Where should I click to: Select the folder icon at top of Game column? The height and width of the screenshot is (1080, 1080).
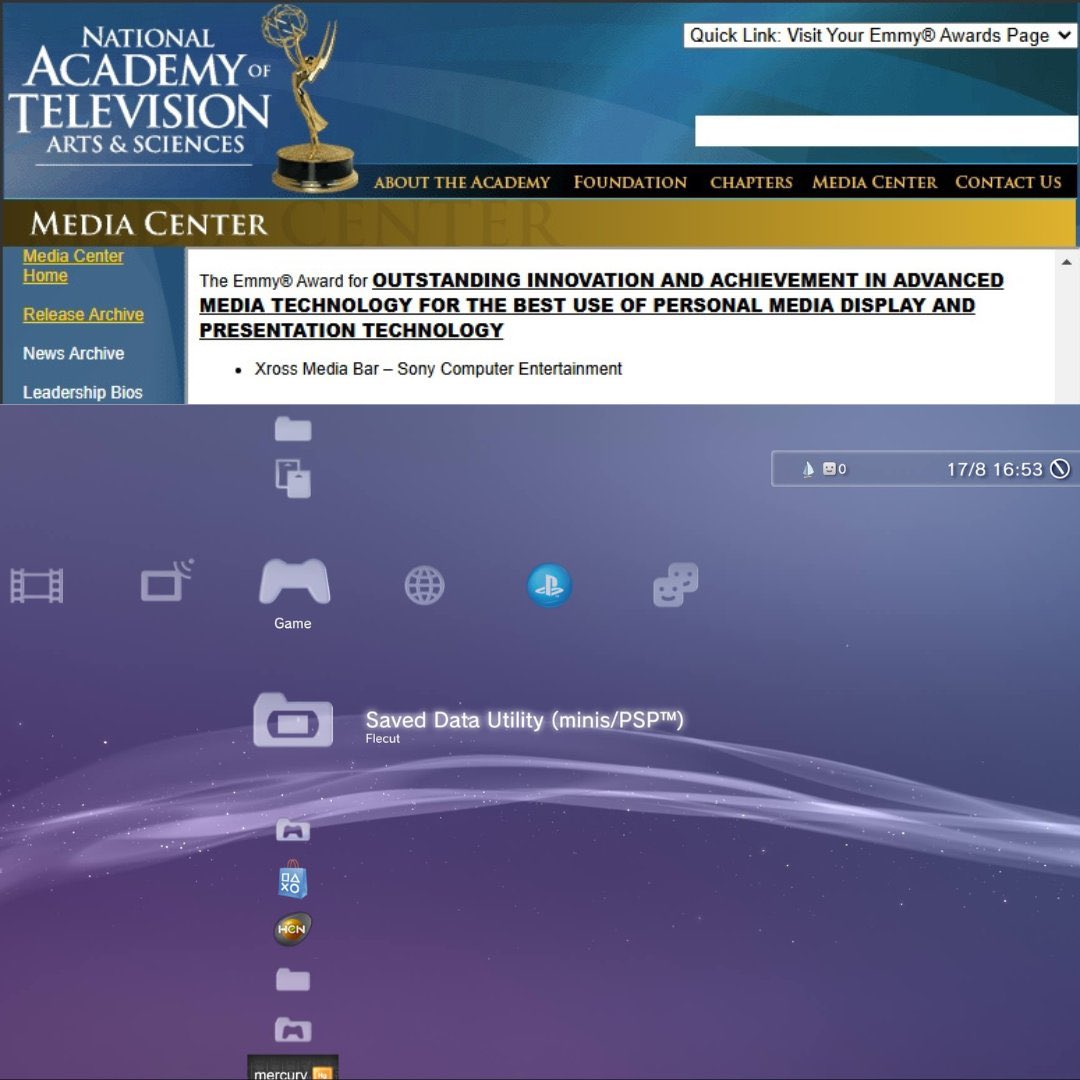293,428
